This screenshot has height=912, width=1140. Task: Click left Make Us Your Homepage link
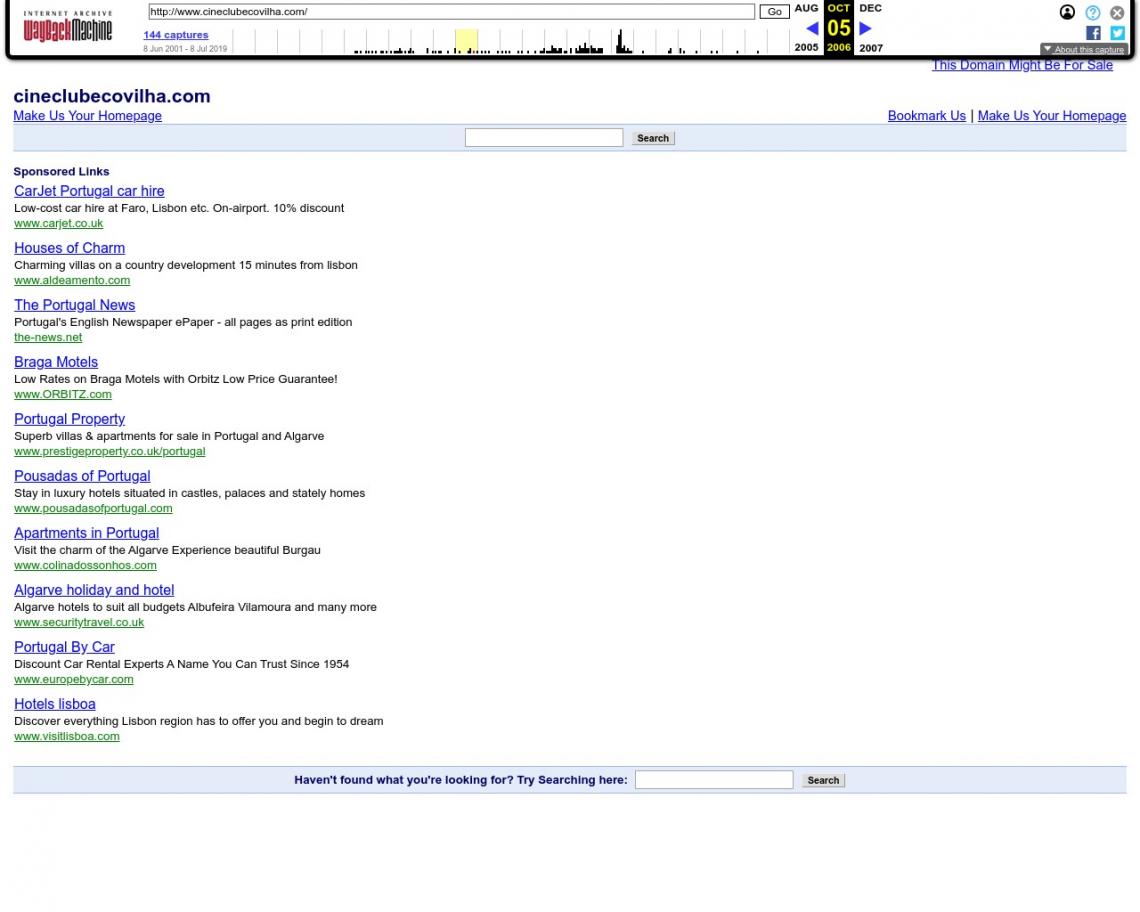tap(87, 116)
